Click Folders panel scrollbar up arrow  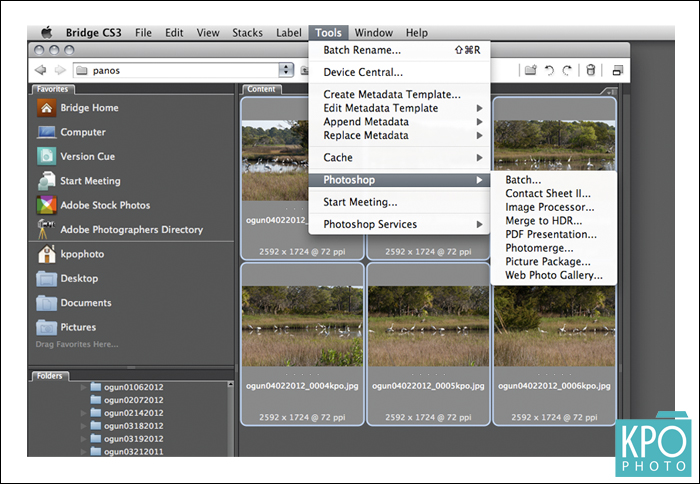[230, 384]
